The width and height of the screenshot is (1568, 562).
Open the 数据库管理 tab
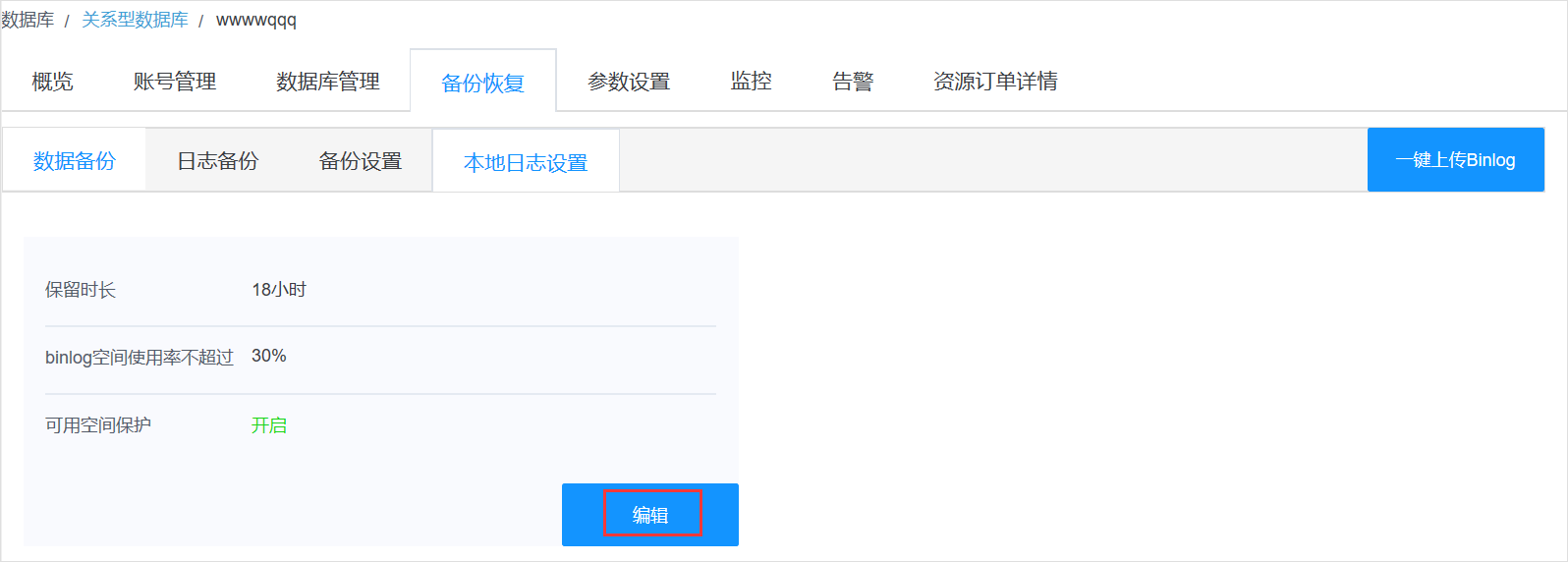[x=328, y=82]
